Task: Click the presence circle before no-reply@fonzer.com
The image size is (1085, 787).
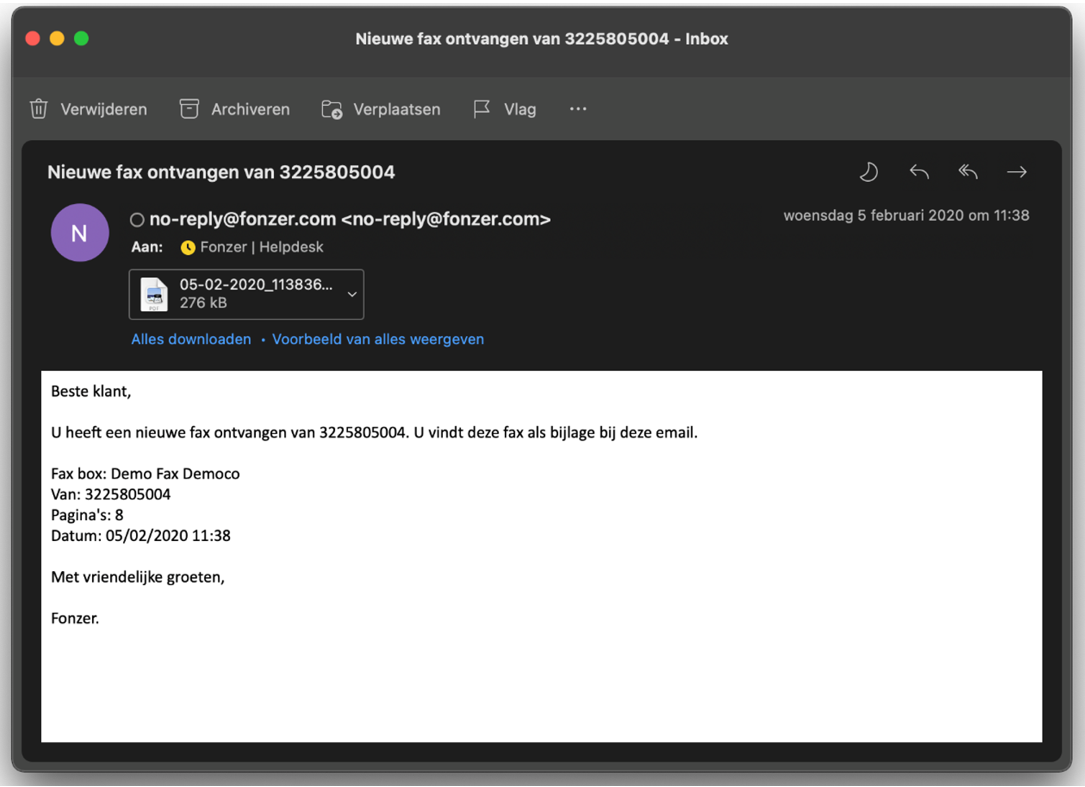Action: [x=137, y=220]
